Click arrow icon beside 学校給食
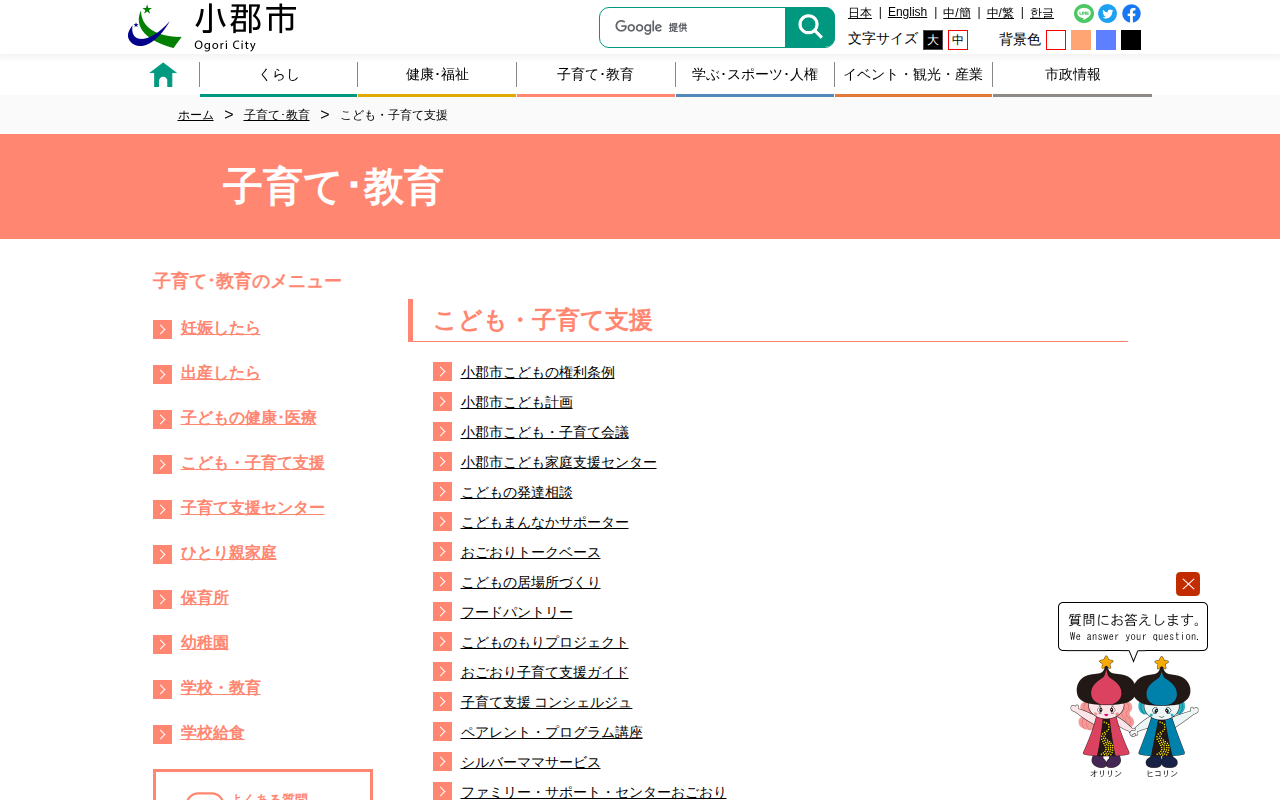The width and height of the screenshot is (1280, 800). click(x=162, y=734)
